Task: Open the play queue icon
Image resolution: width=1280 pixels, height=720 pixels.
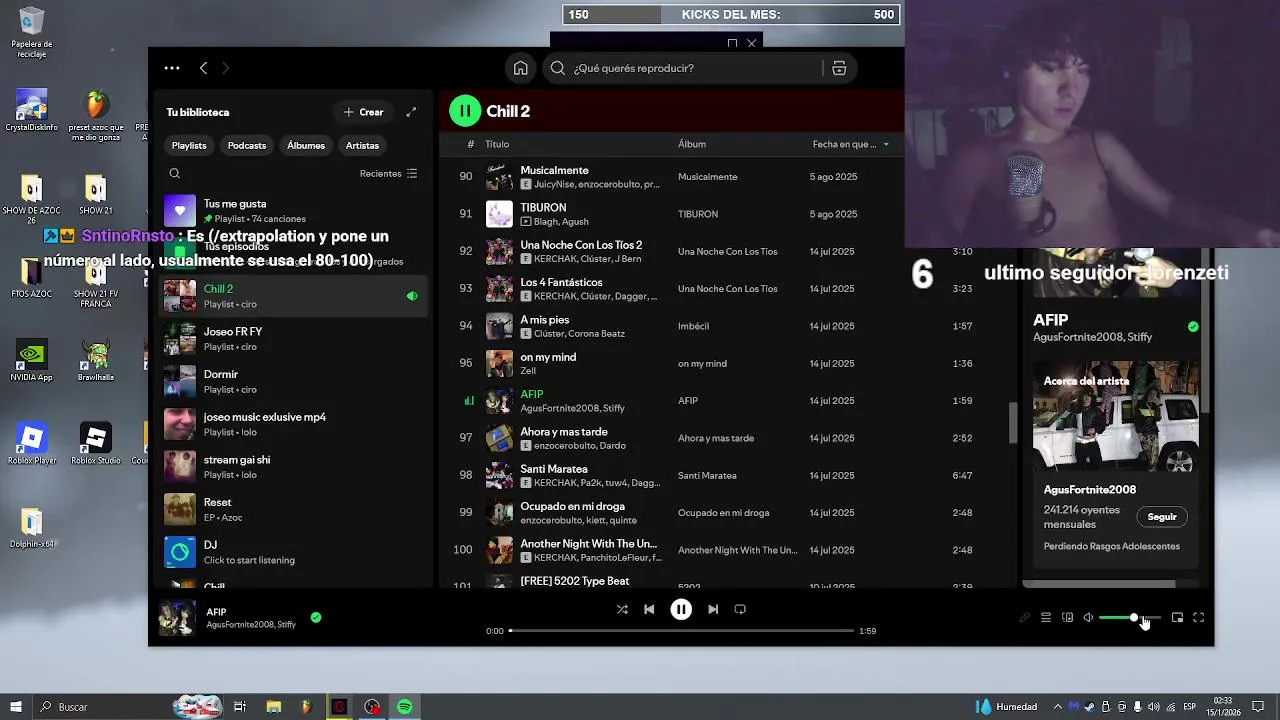Action: click(1046, 618)
